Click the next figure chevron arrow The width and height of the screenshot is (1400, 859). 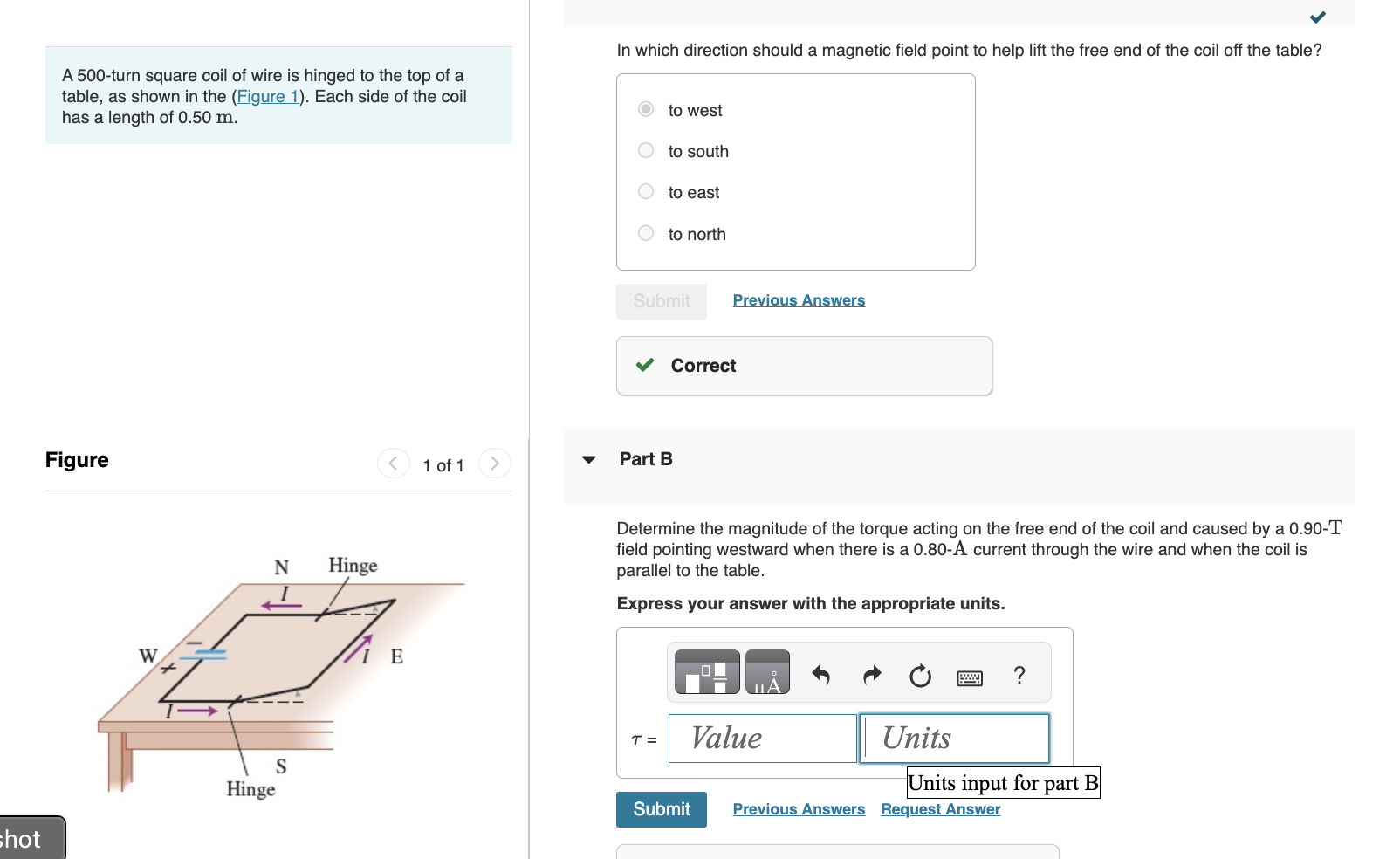494,464
